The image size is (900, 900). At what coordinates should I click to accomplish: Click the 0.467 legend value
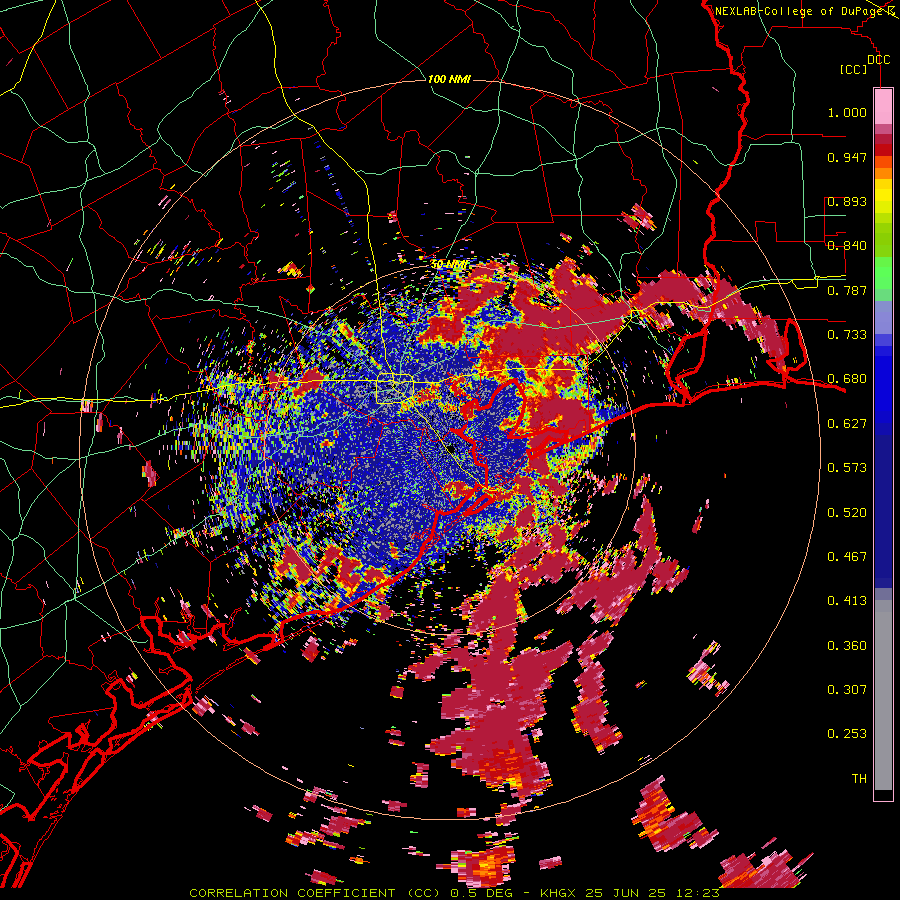(x=847, y=557)
